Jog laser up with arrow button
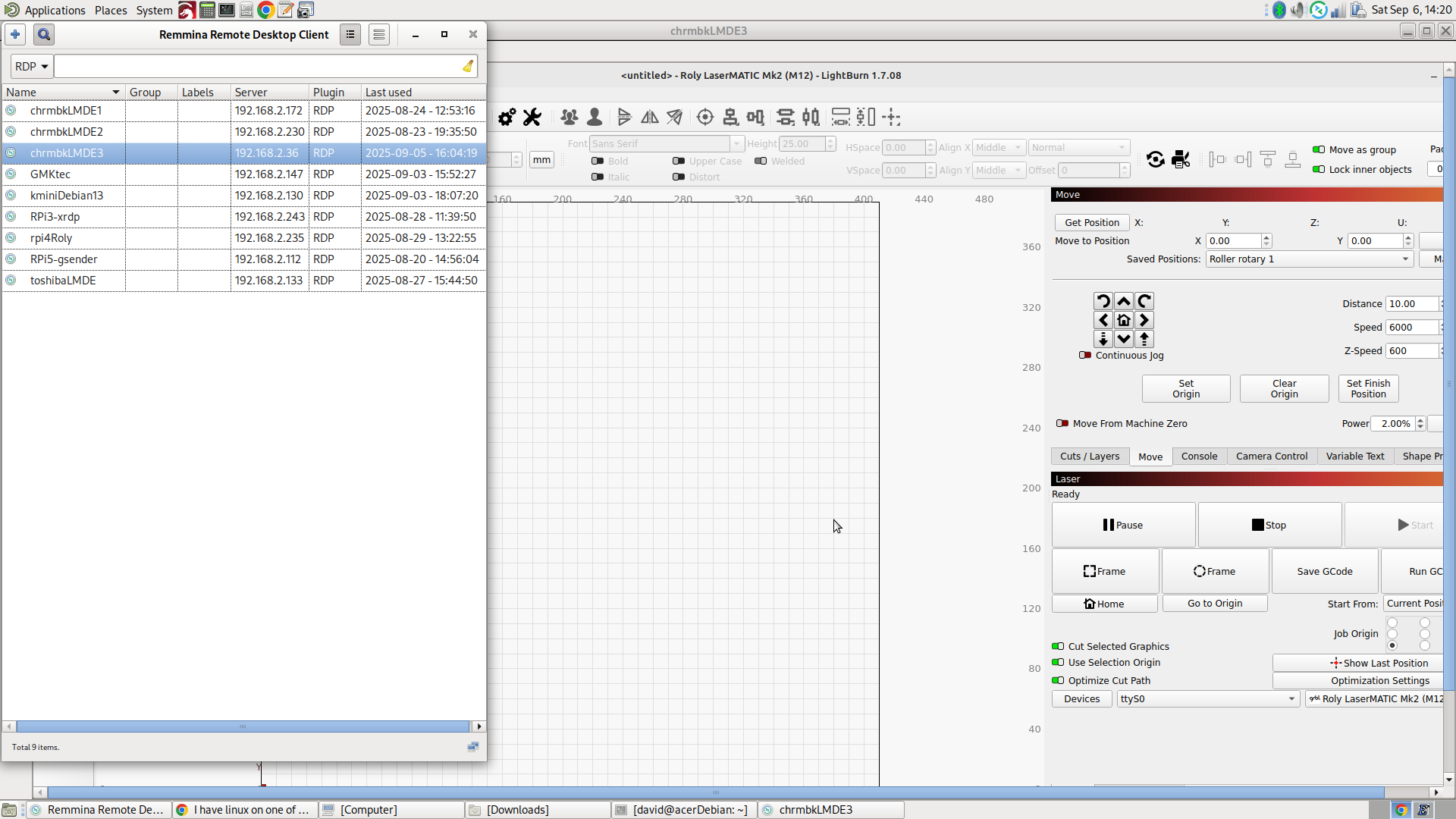 click(1124, 301)
